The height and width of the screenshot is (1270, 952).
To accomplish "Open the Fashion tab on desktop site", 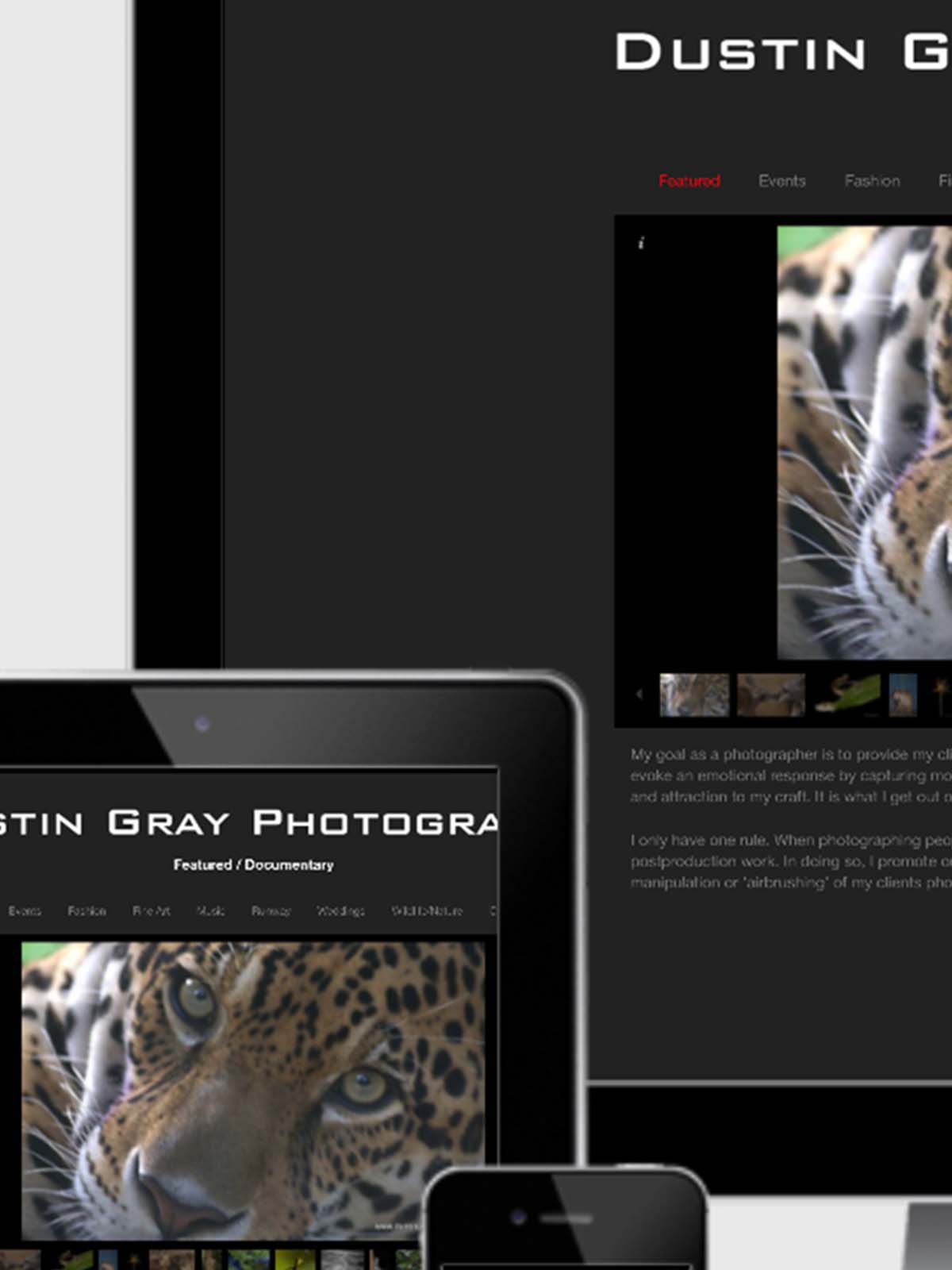I will pyautogui.click(x=872, y=181).
